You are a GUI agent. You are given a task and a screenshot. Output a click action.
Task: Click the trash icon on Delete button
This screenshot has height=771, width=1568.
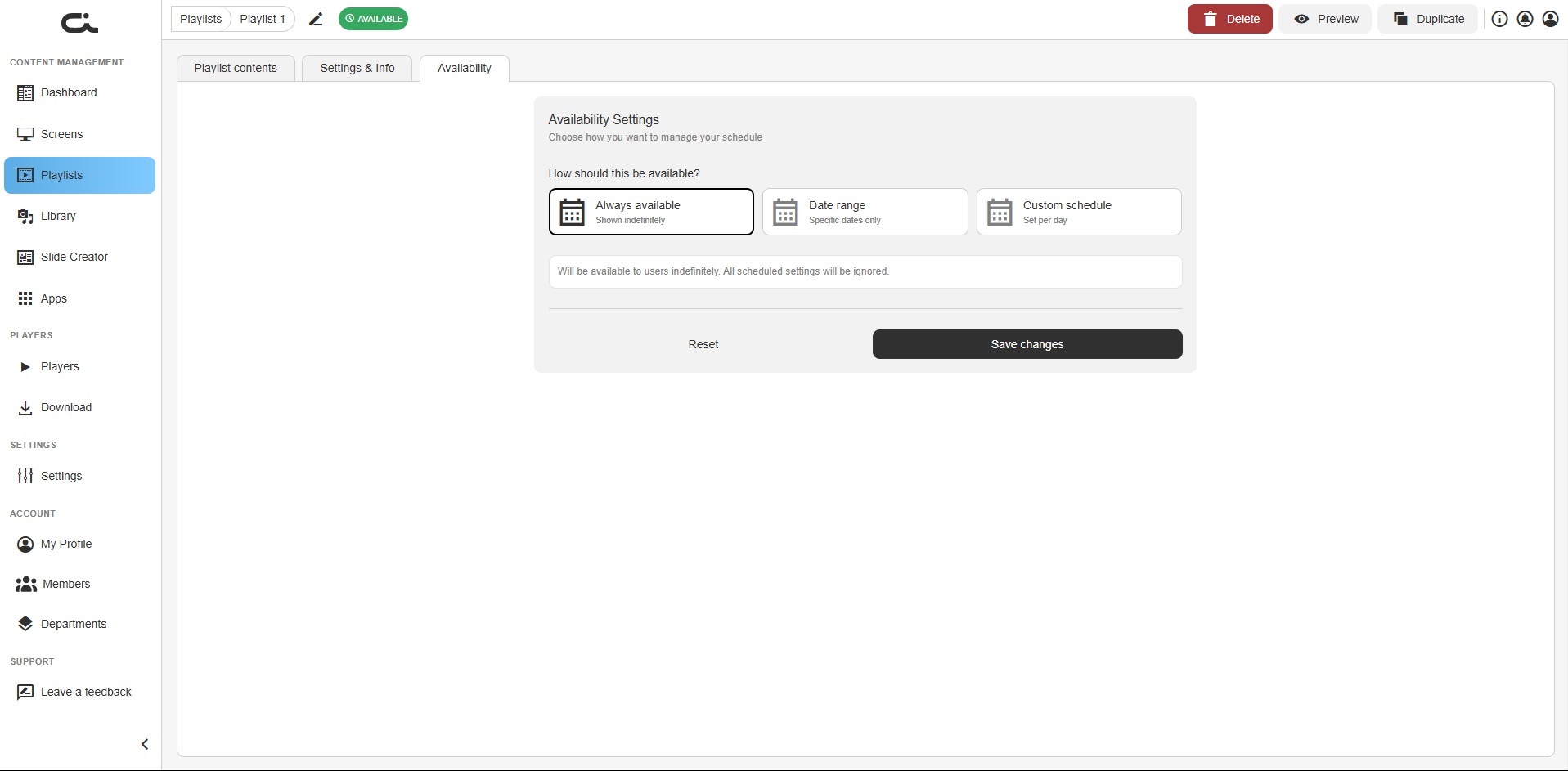(x=1211, y=19)
